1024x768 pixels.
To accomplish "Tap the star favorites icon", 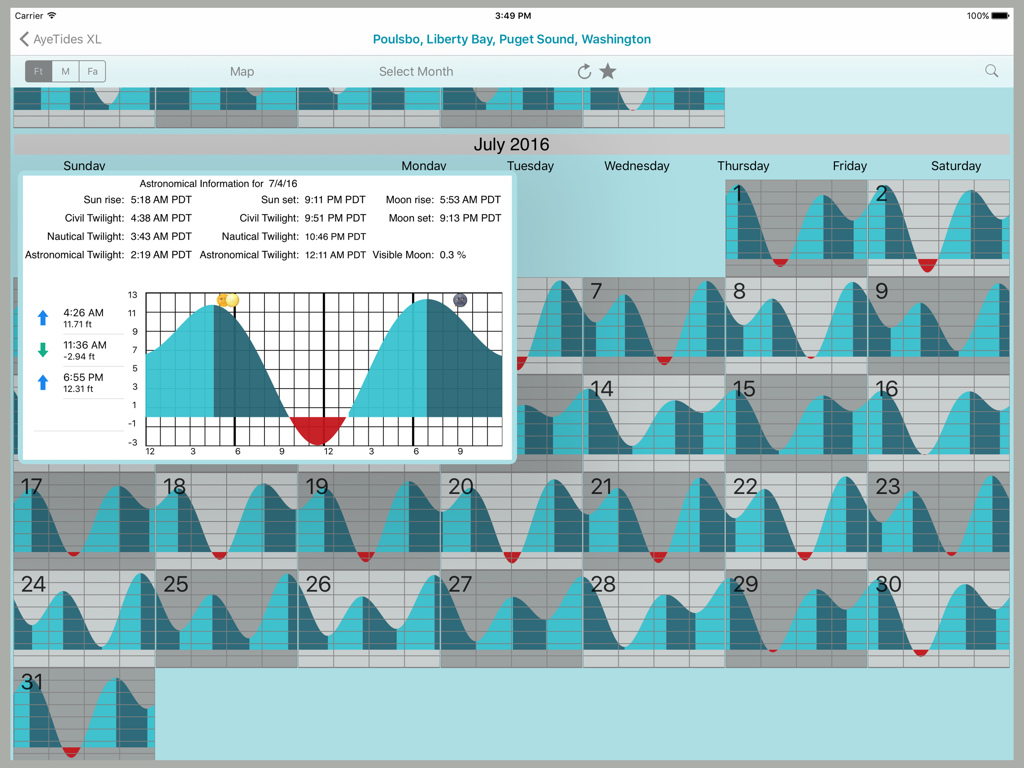I will coord(608,71).
